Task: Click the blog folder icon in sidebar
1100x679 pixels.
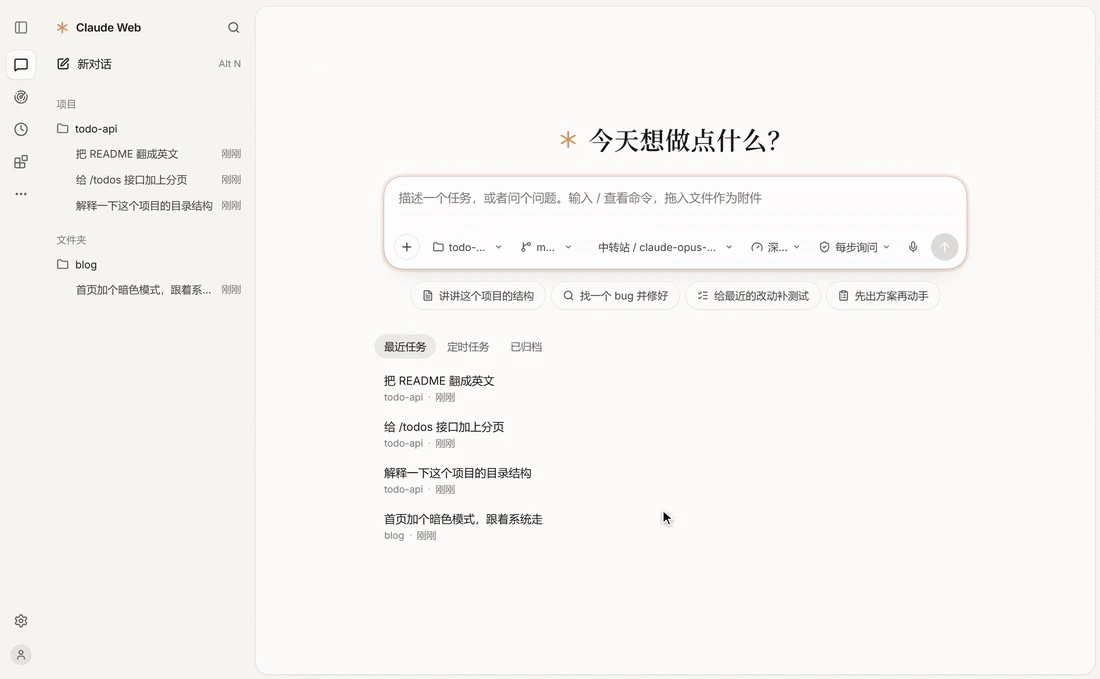Action: point(62,264)
